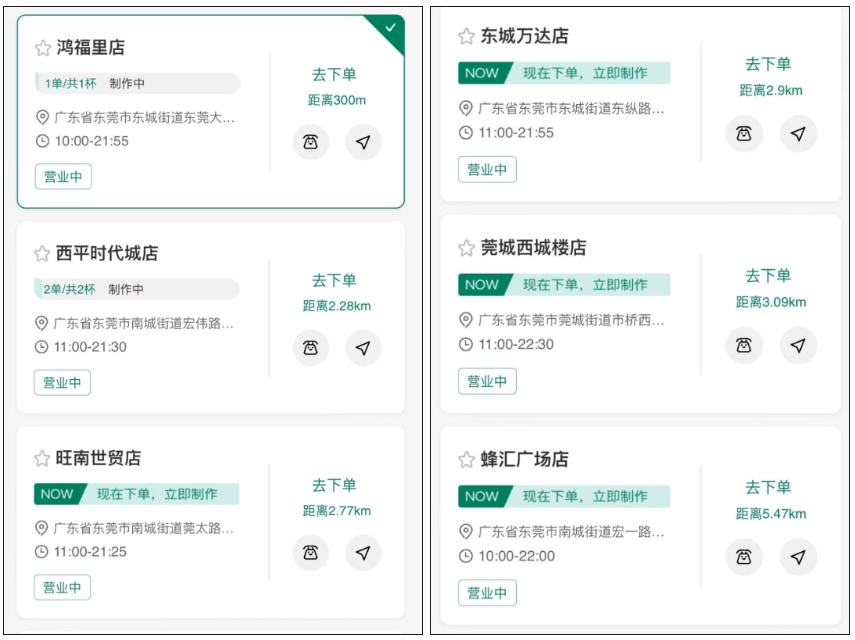The width and height of the screenshot is (855, 640).
Task: Order from 莞城西城楼店 via 去下单
Action: point(768,276)
